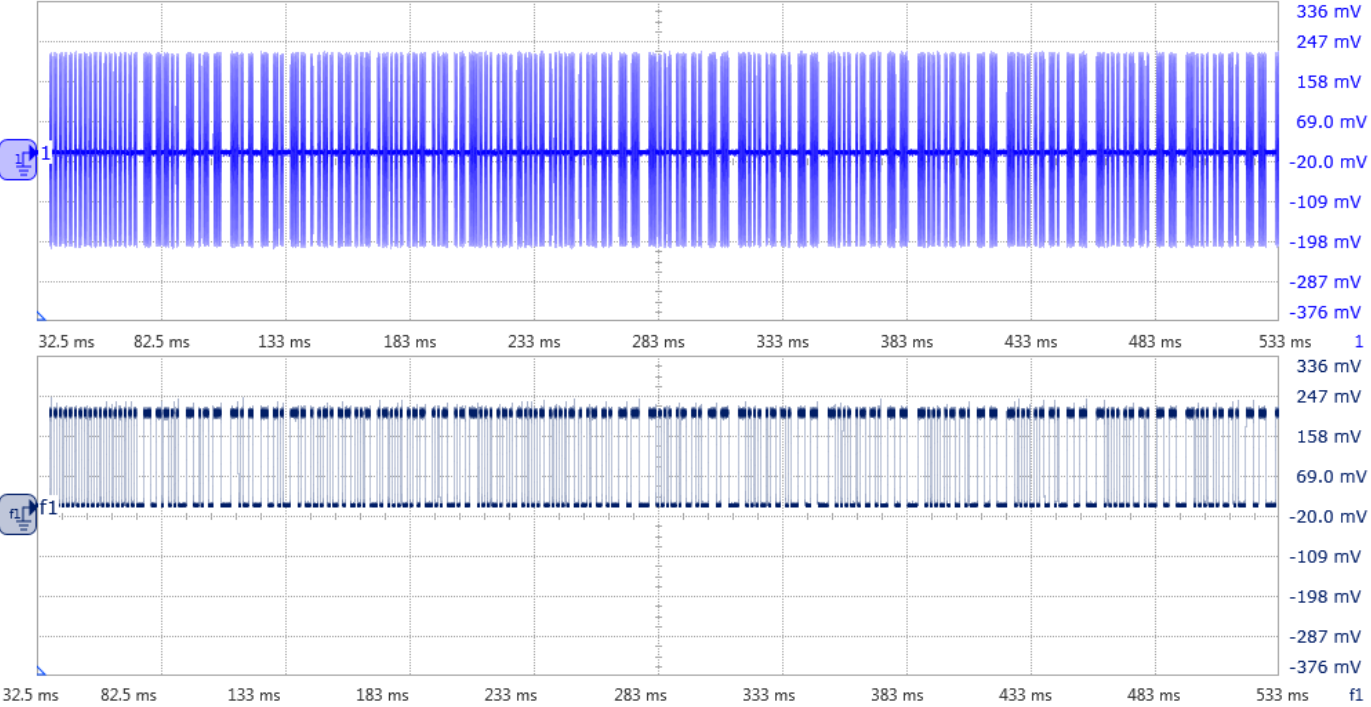Click 533 ms on channel 1 time axis
This screenshot has width=1371, height=707.
1285,342
